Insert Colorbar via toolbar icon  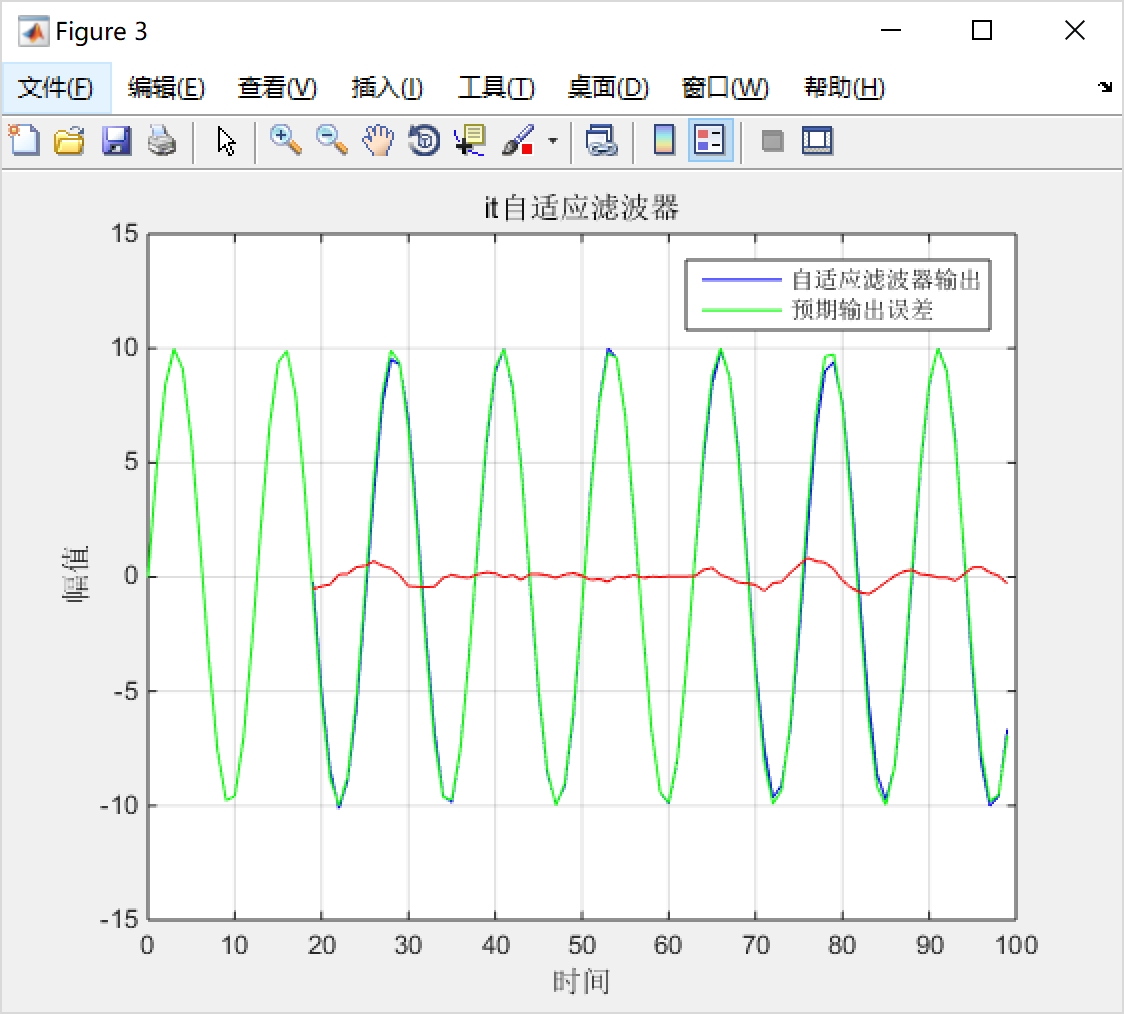click(x=664, y=140)
